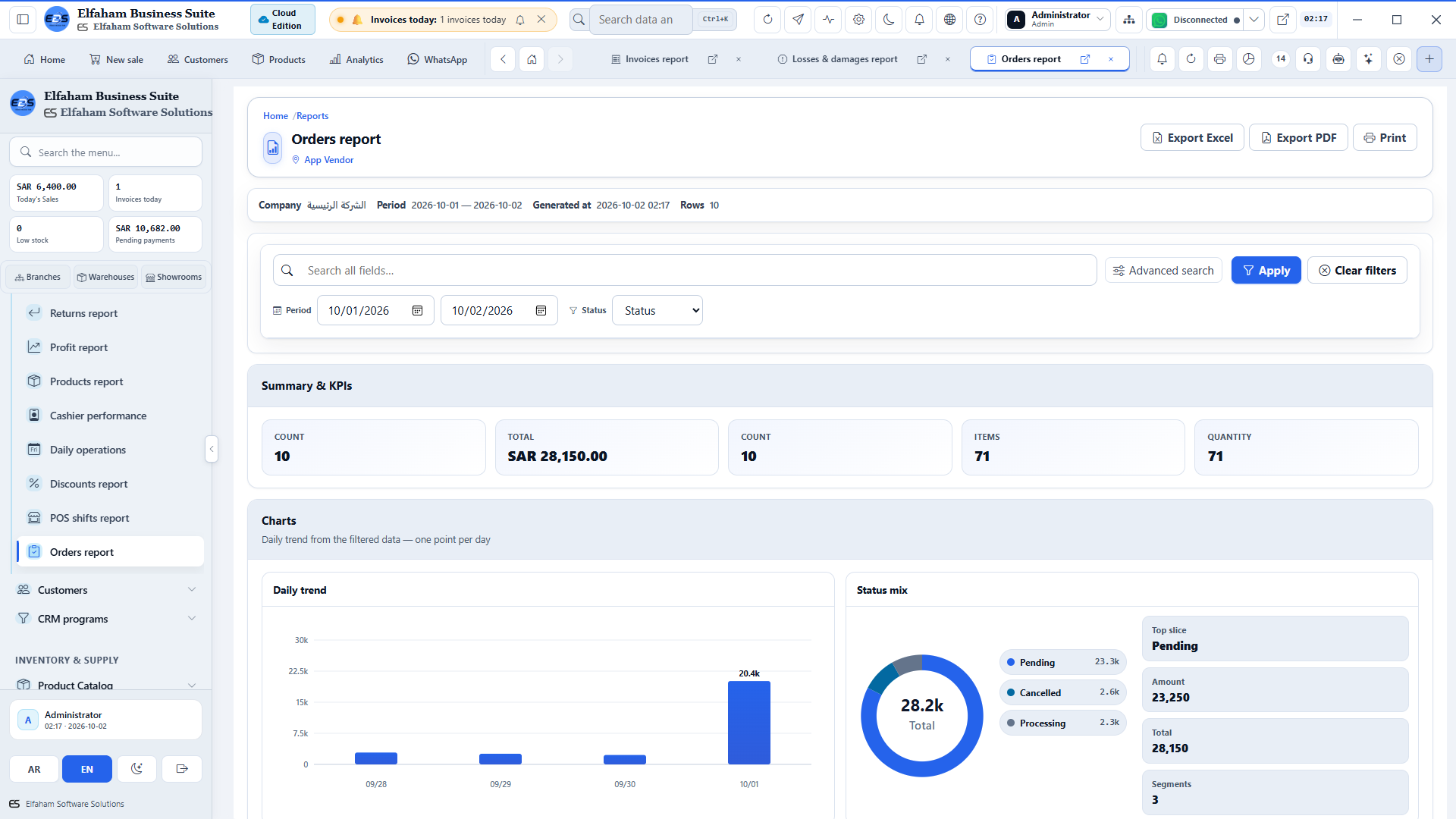
Task: Open the Status dropdown filter
Action: point(657,310)
